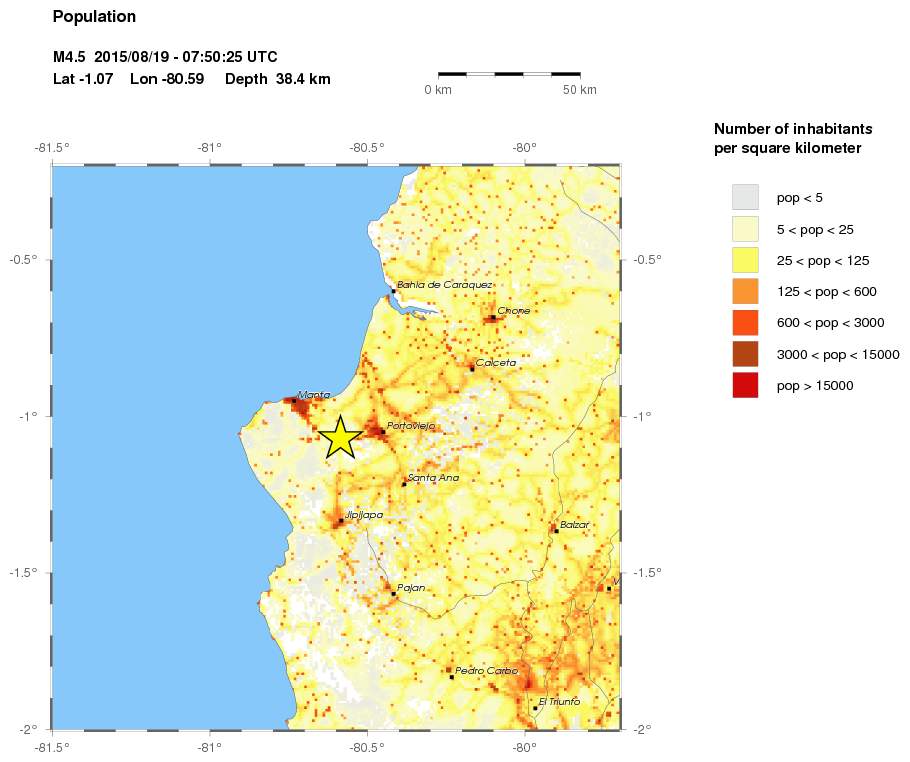The image size is (910, 762).
Task: Click the '600 < pop < 3000' legend text
Action: [x=830, y=323]
